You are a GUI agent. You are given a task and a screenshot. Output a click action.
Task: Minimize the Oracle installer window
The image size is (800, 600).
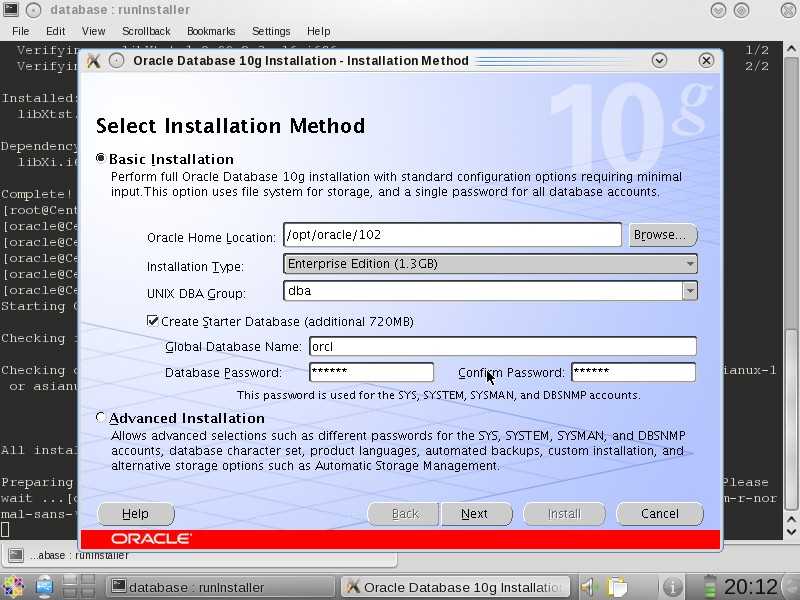coord(659,61)
